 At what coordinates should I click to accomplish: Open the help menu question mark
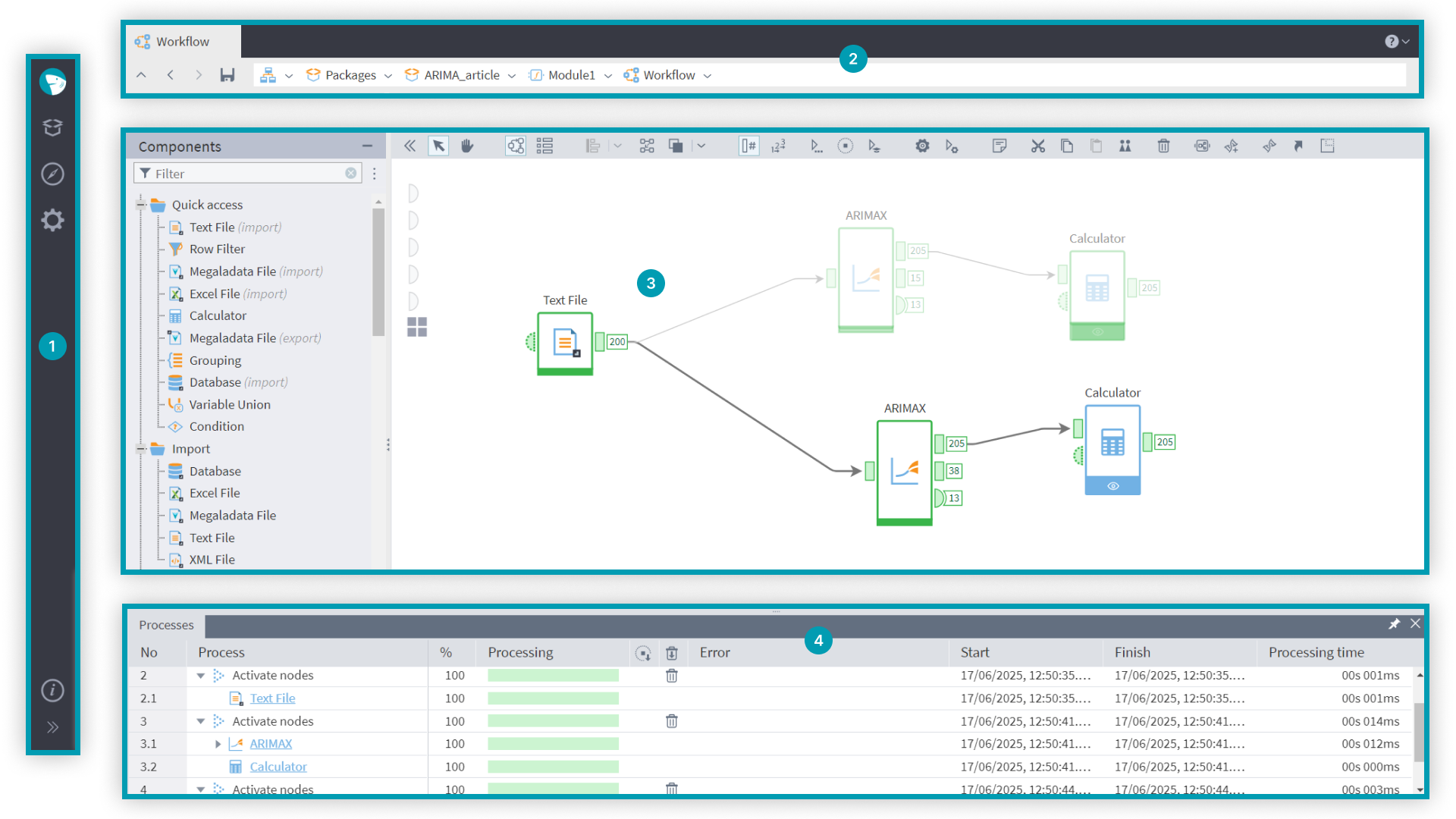[1396, 42]
